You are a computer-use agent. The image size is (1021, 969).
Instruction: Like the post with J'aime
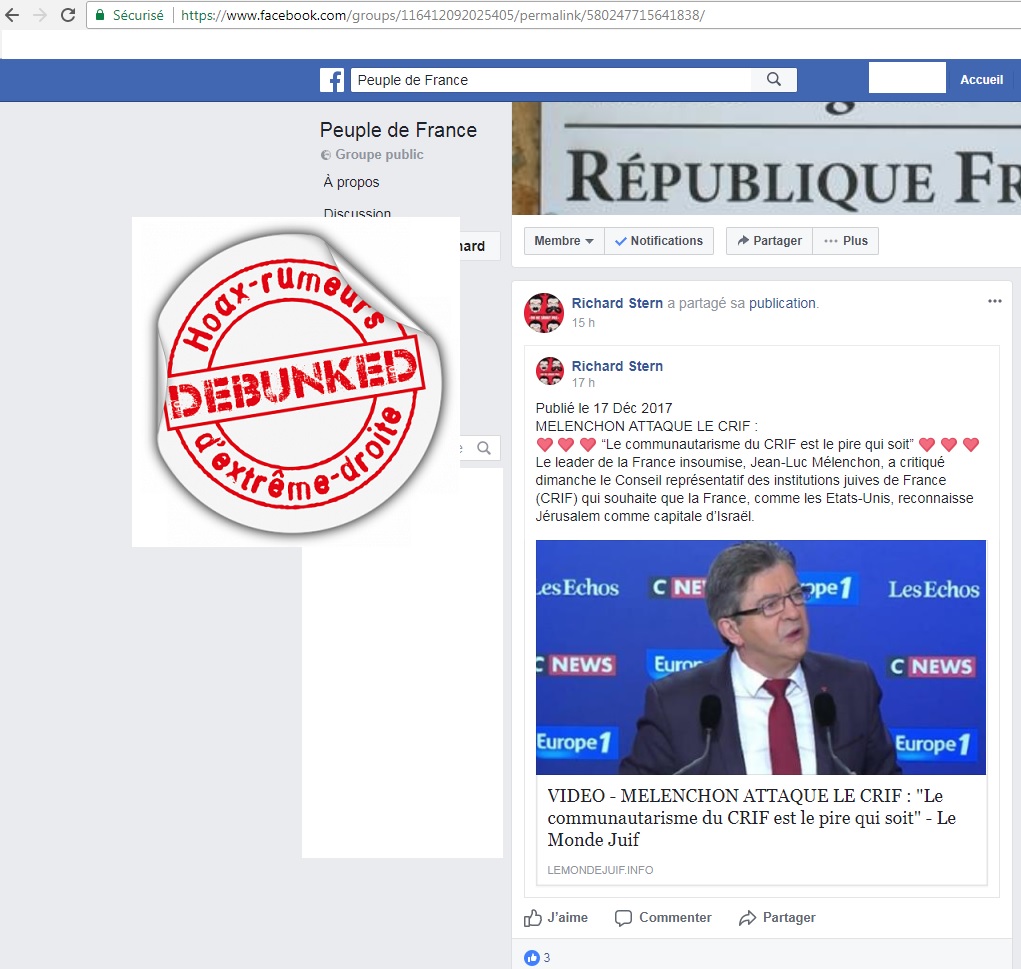point(555,918)
